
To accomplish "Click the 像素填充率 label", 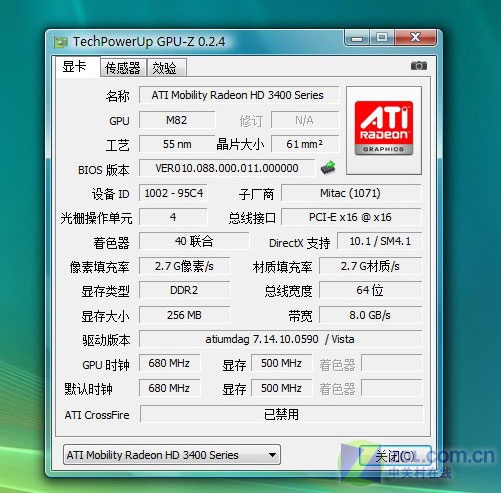I will point(99,267).
